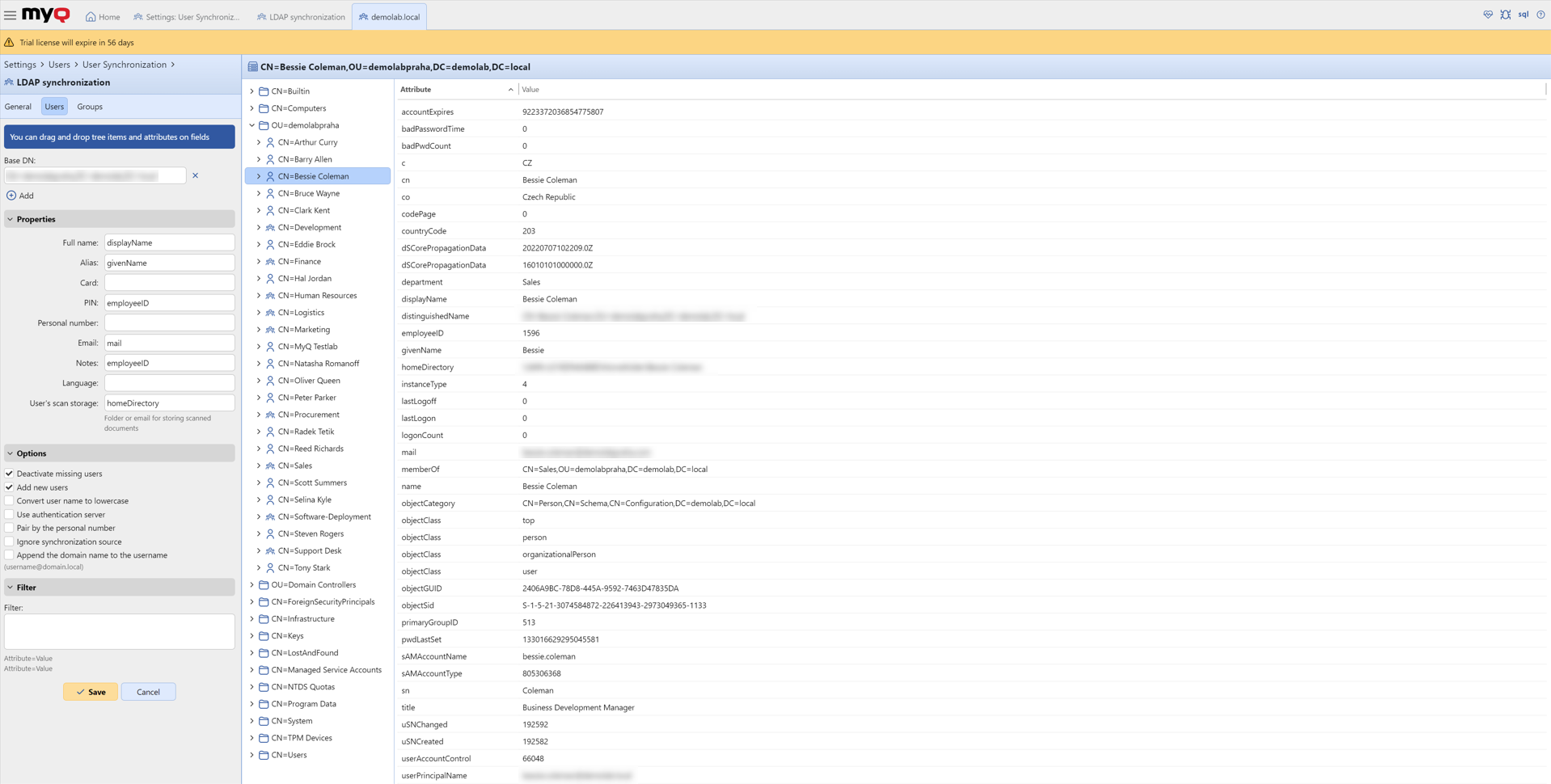Click the user icon of CN=Tony Stark
The width and height of the screenshot is (1551, 784).
tap(270, 568)
